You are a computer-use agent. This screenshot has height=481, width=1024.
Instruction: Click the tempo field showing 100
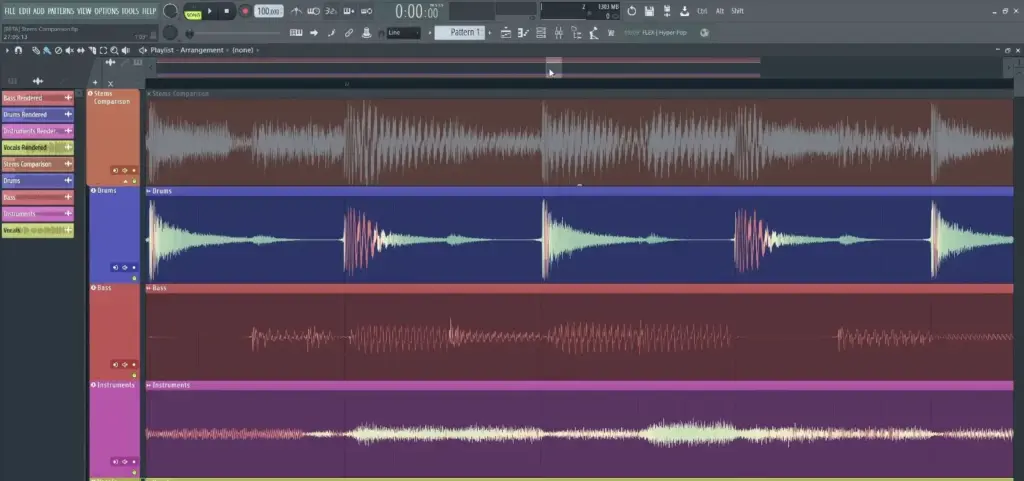click(268, 11)
